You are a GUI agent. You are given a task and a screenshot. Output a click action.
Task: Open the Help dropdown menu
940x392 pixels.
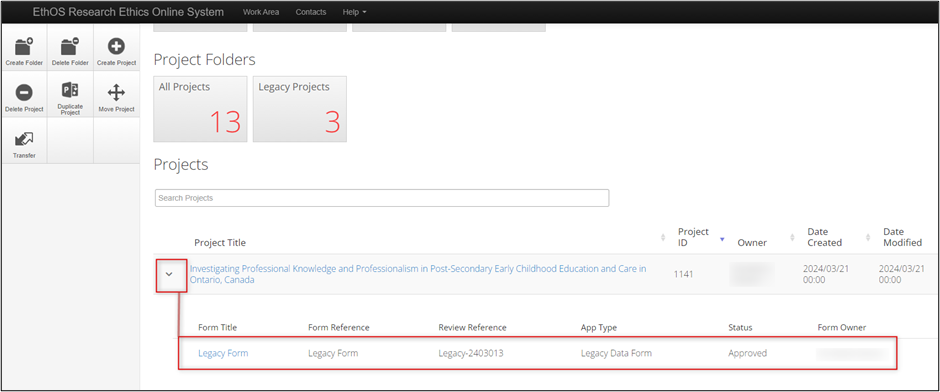coord(354,12)
